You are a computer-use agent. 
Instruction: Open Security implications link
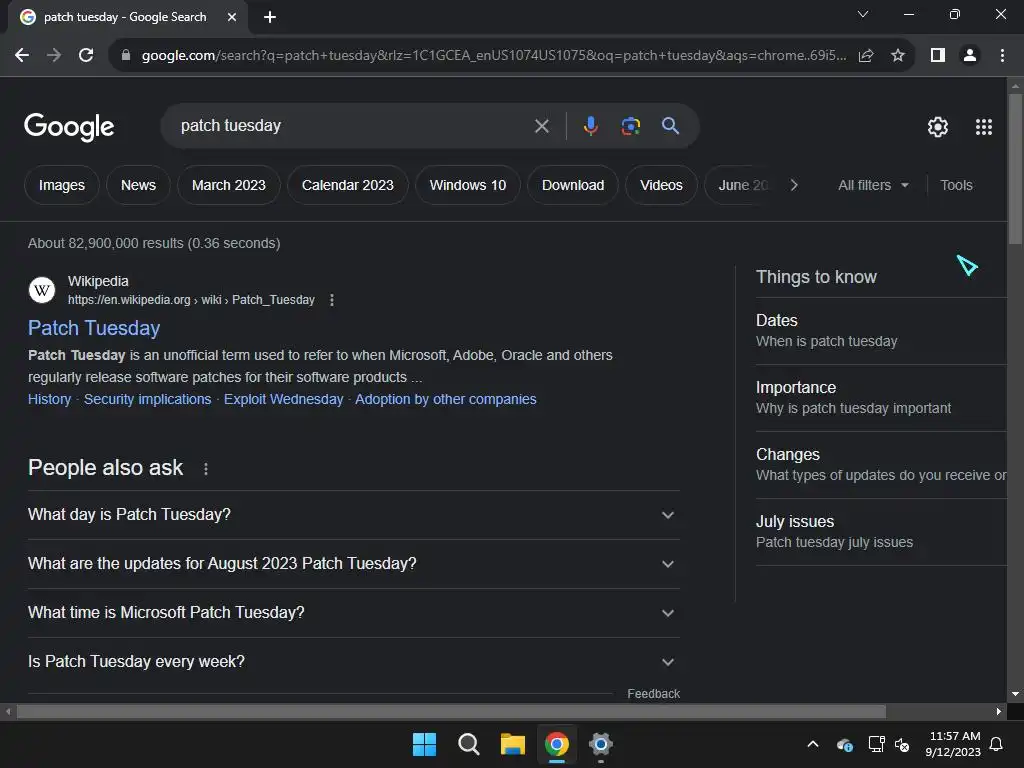[148, 399]
